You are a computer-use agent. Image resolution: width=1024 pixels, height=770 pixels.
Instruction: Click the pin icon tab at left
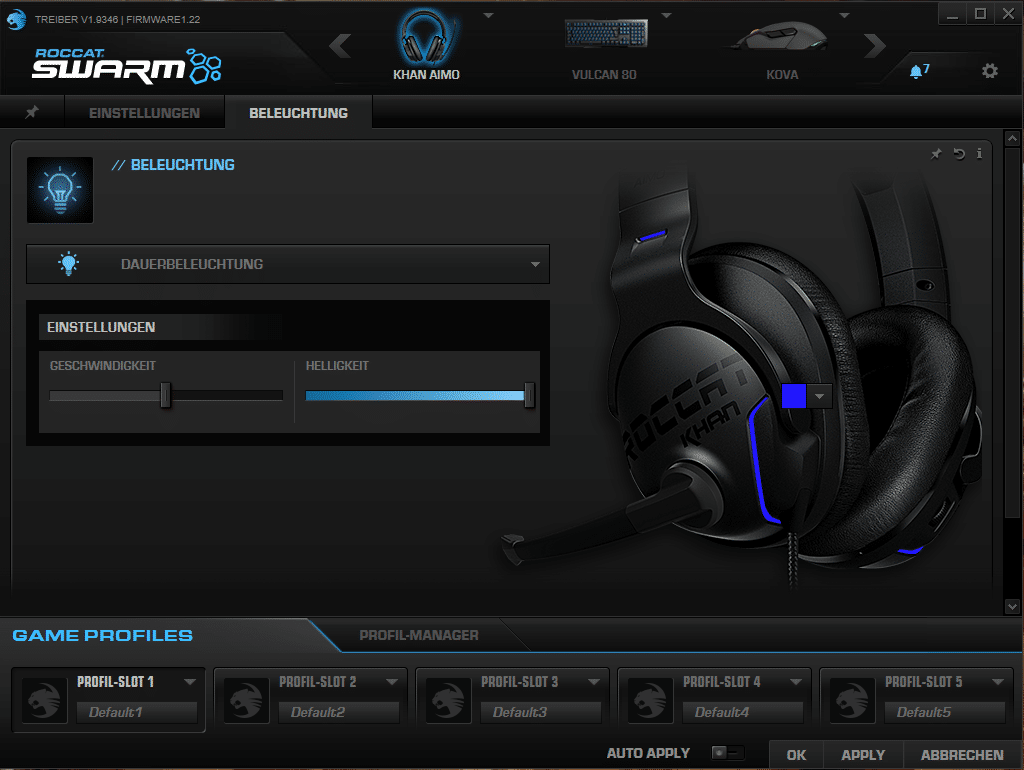coord(32,113)
